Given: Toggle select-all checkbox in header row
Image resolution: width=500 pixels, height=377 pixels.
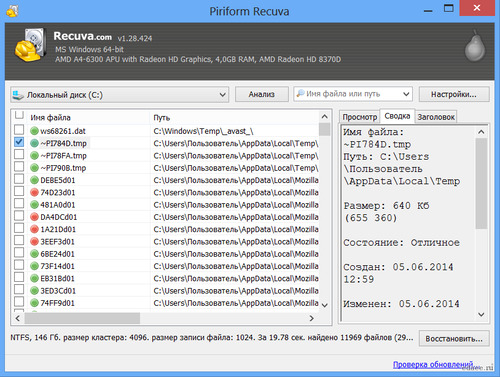Looking at the screenshot, I should (x=19, y=115).
